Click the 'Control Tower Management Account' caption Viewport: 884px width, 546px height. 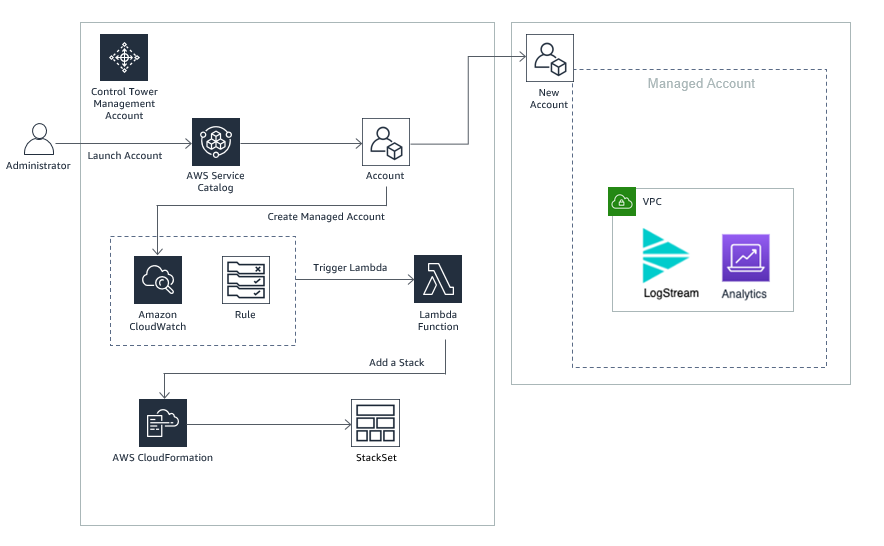click(x=124, y=104)
